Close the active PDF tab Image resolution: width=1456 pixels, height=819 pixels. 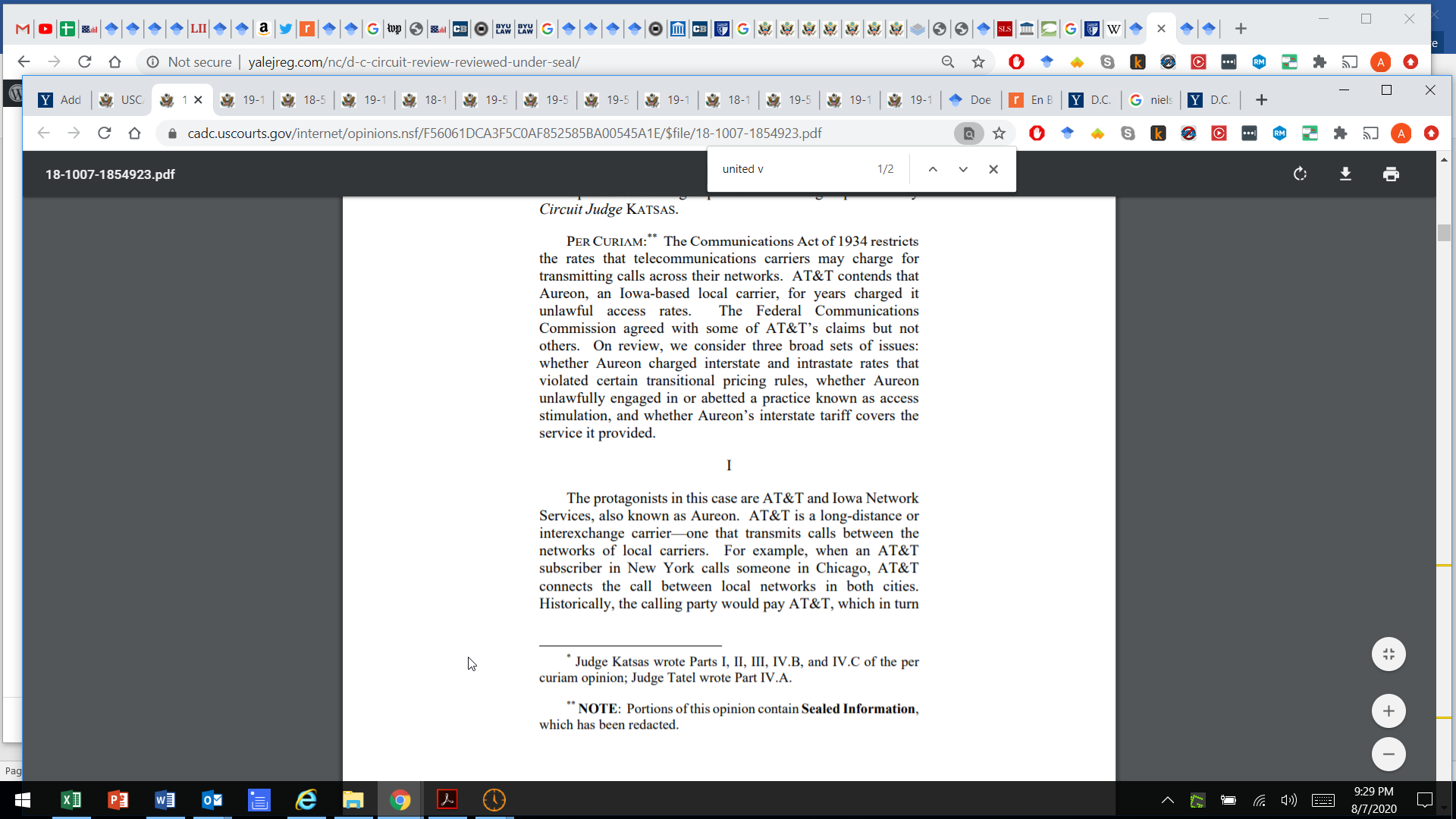(x=198, y=100)
